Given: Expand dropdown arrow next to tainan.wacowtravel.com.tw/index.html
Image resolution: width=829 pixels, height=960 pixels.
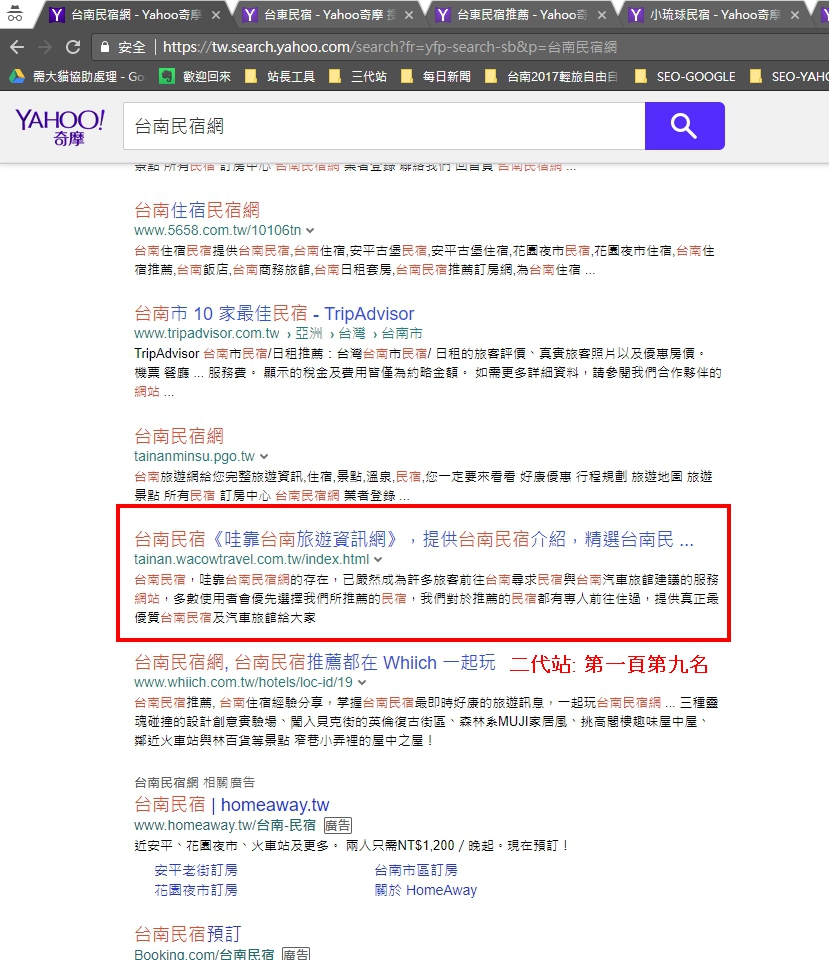Looking at the screenshot, I should tap(378, 560).
